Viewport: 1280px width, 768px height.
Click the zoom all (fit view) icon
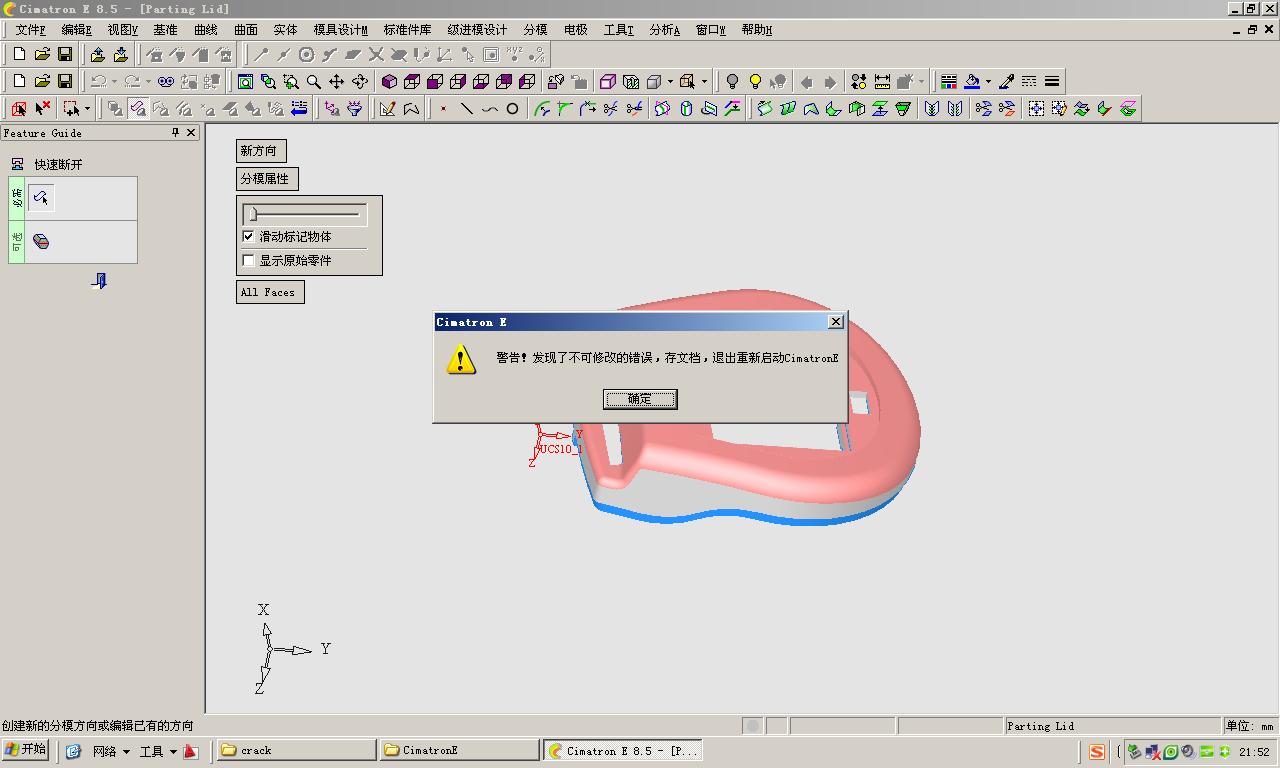(x=245, y=81)
